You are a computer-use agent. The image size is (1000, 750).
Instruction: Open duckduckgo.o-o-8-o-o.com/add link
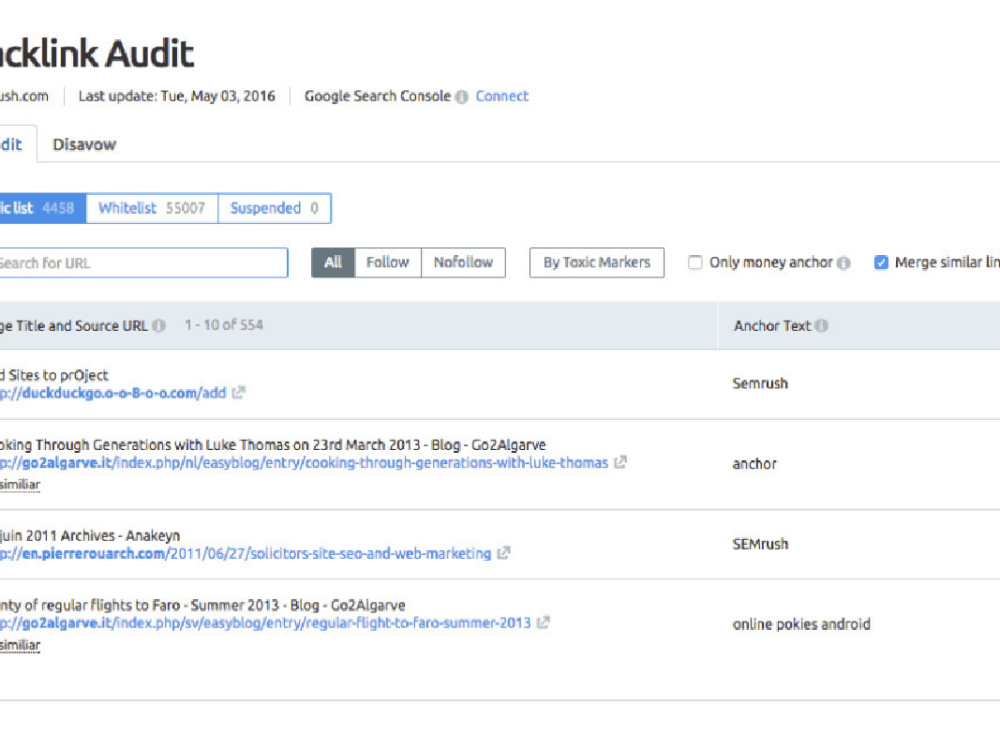(113, 393)
